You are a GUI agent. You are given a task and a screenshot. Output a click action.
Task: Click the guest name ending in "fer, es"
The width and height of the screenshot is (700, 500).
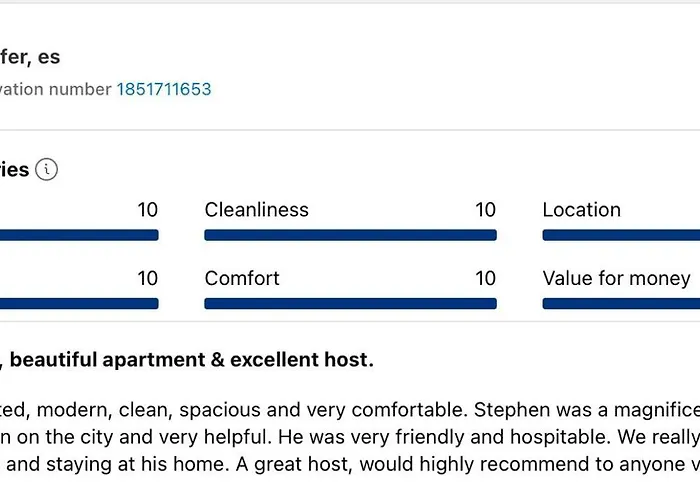pyautogui.click(x=30, y=57)
